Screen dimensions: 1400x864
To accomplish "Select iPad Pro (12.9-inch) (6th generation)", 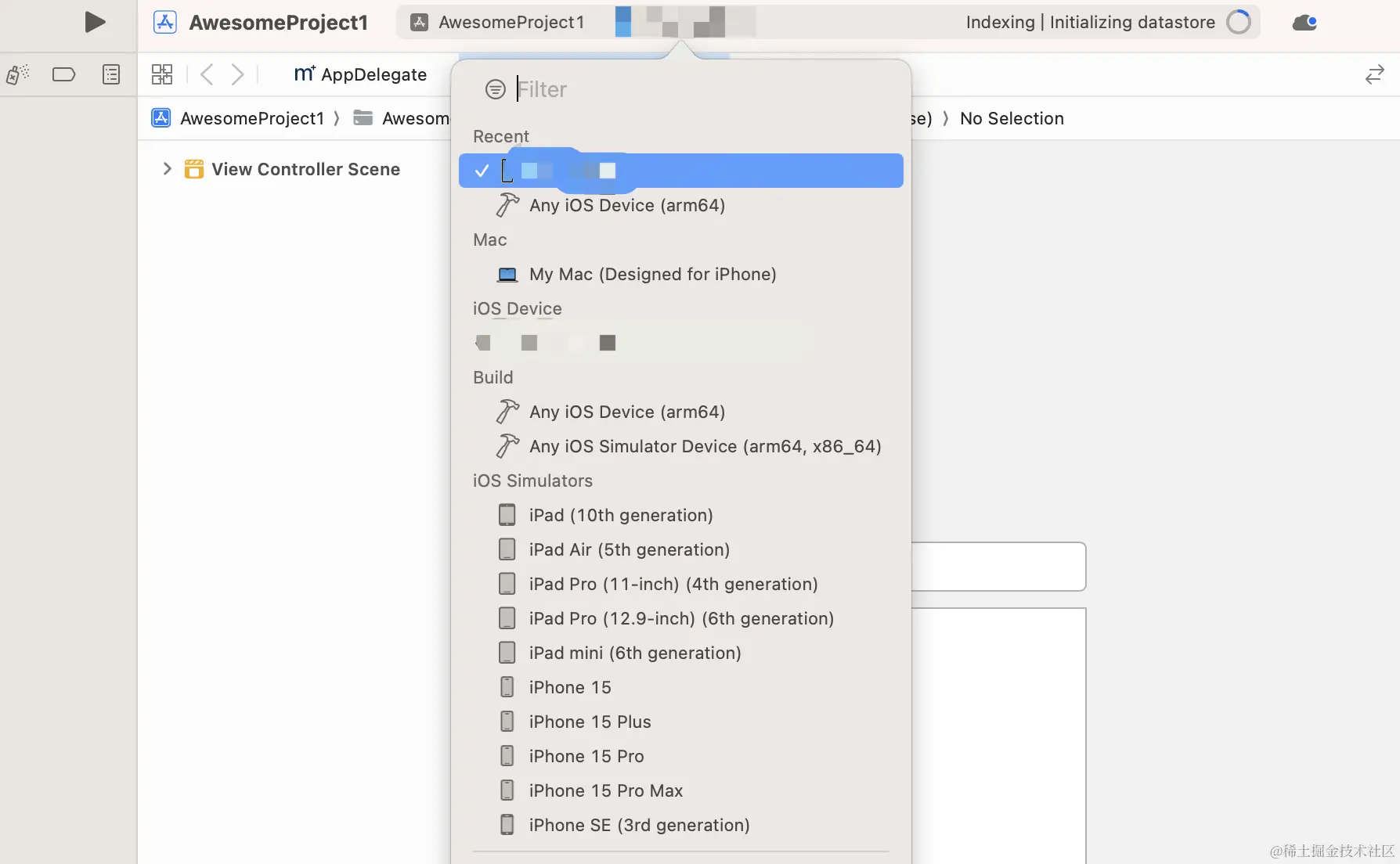I will tap(680, 618).
